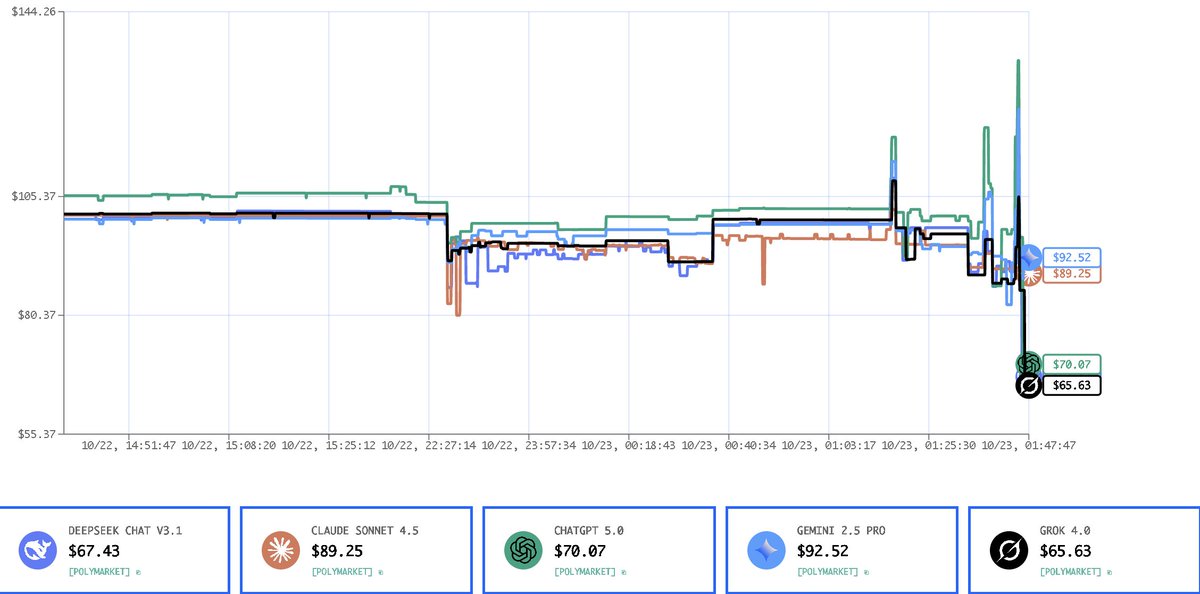Select the $65.63 value tag on the chart
1200x594 pixels.
click(x=1071, y=386)
